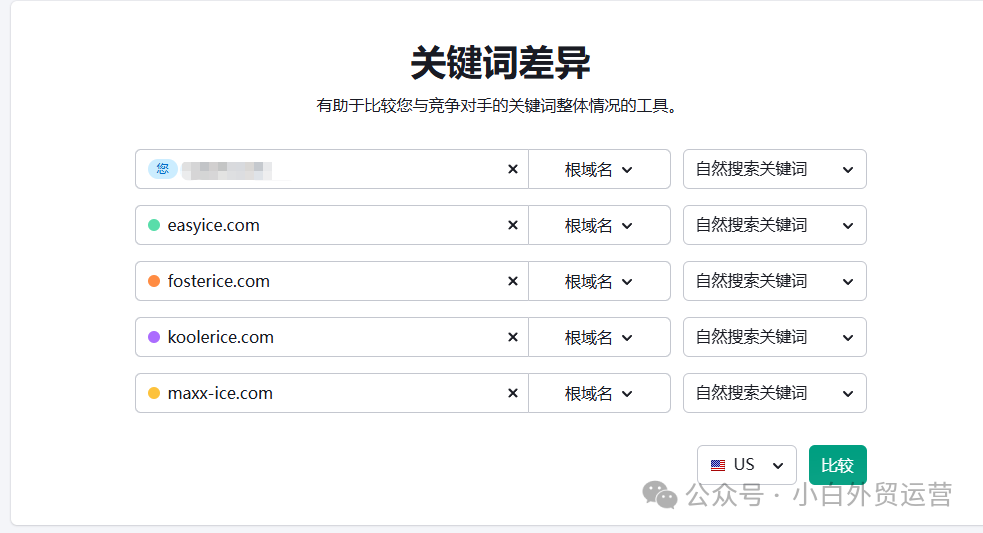Click into the maxx-ice.com domain field
Viewport: 983px width, 533px height.
(x=332, y=393)
